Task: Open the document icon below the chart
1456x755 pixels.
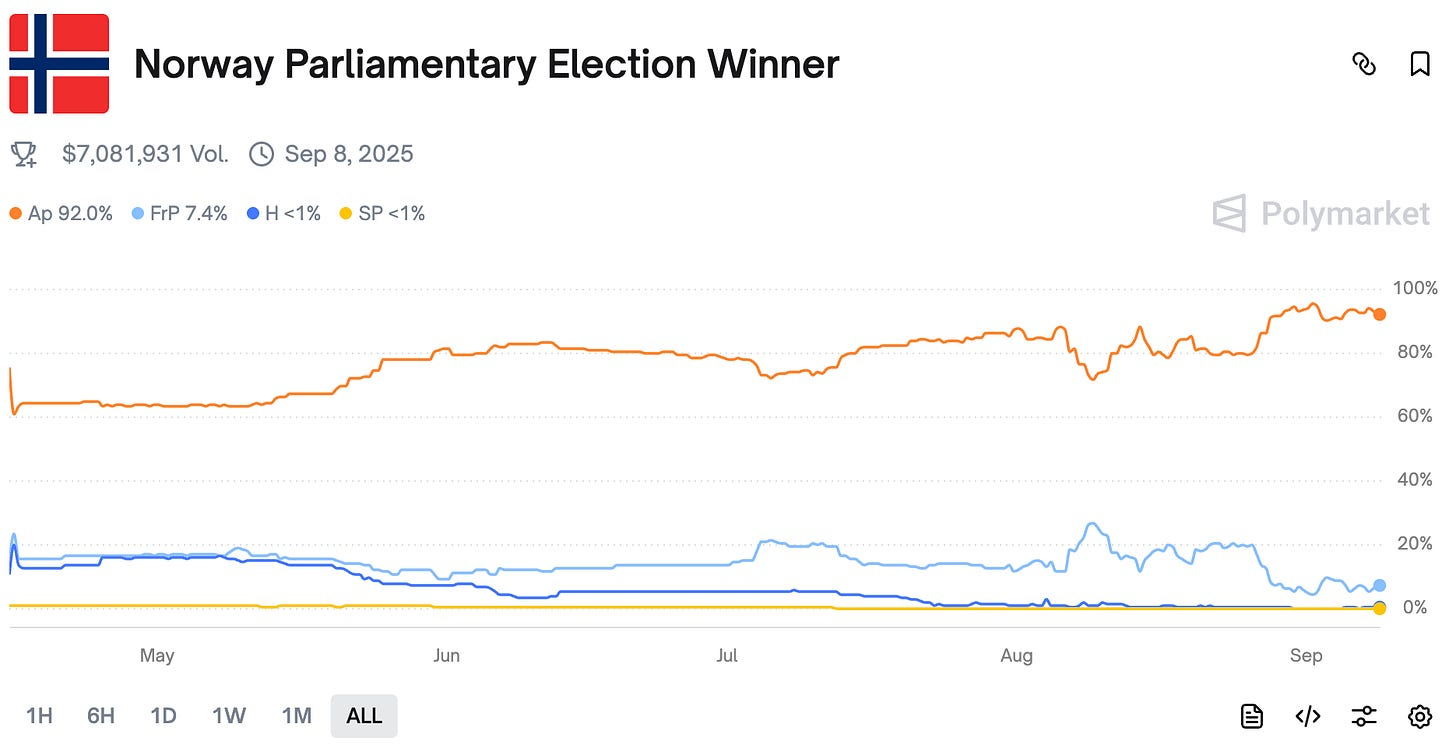Action: [x=1251, y=716]
